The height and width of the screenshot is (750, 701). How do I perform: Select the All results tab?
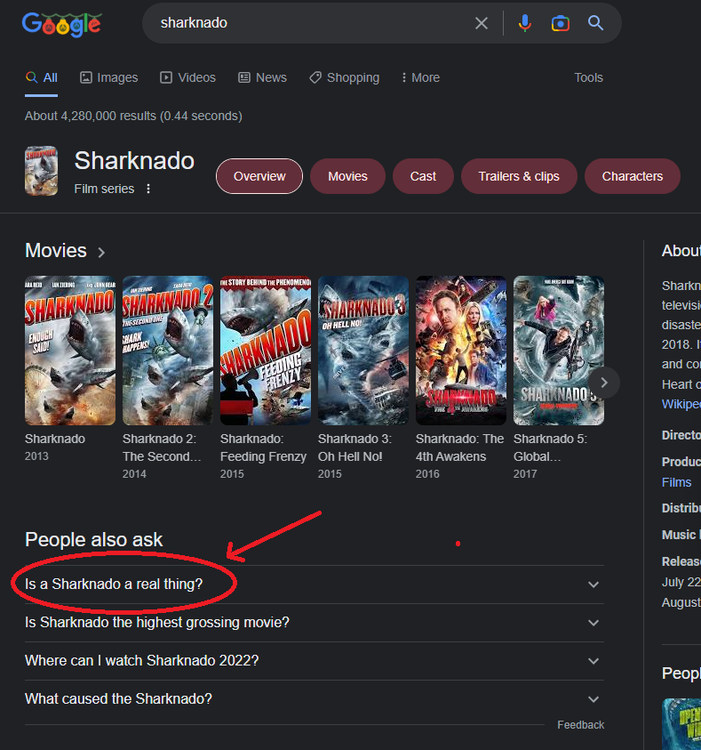[x=42, y=77]
